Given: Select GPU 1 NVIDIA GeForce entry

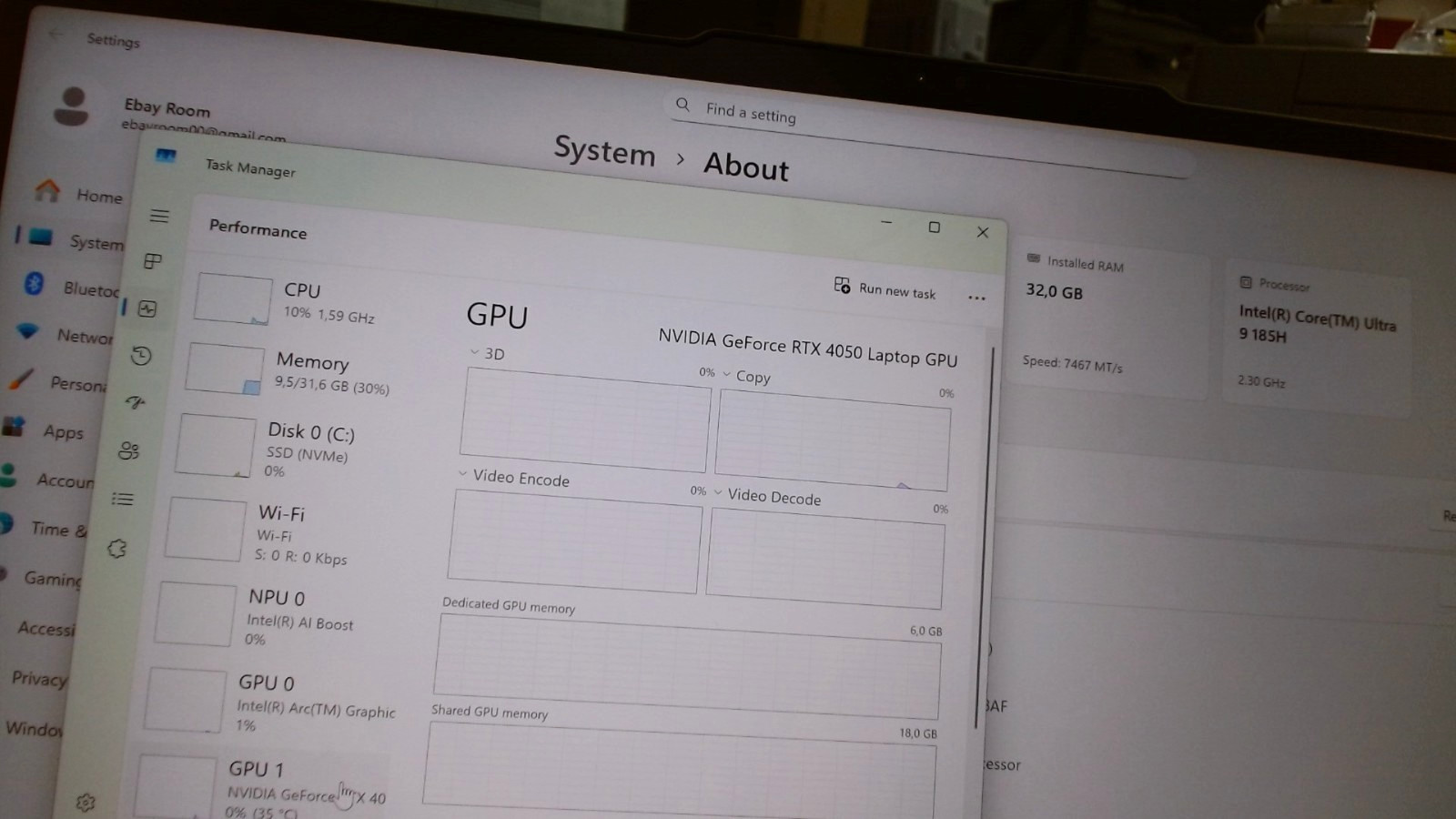Looking at the screenshot, I should 264,787.
